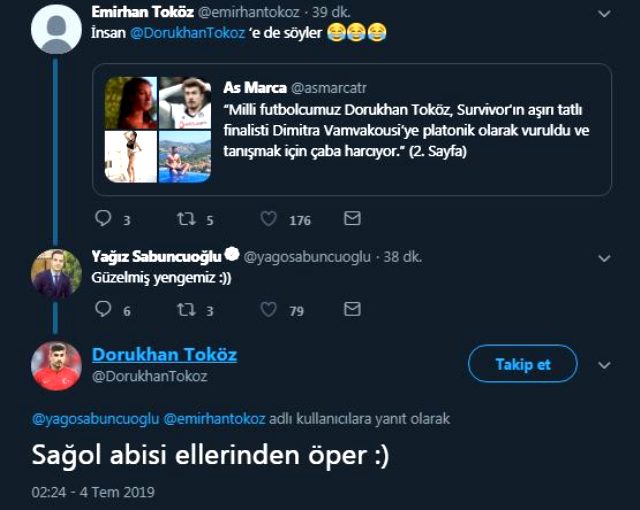The height and width of the screenshot is (510, 640).
Task: Reply to Yağız Sabuncuoğlu's tweet
Action: coord(103,310)
